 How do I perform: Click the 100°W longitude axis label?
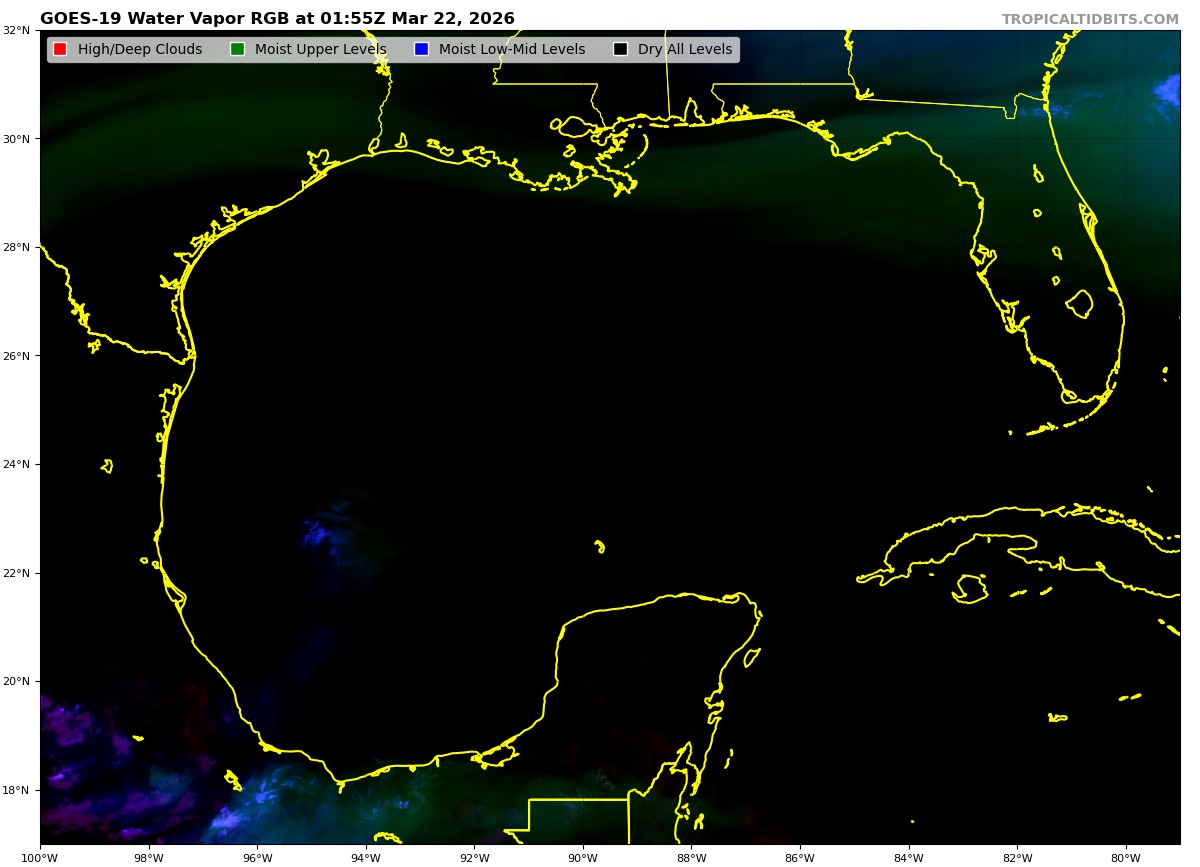[x=40, y=857]
